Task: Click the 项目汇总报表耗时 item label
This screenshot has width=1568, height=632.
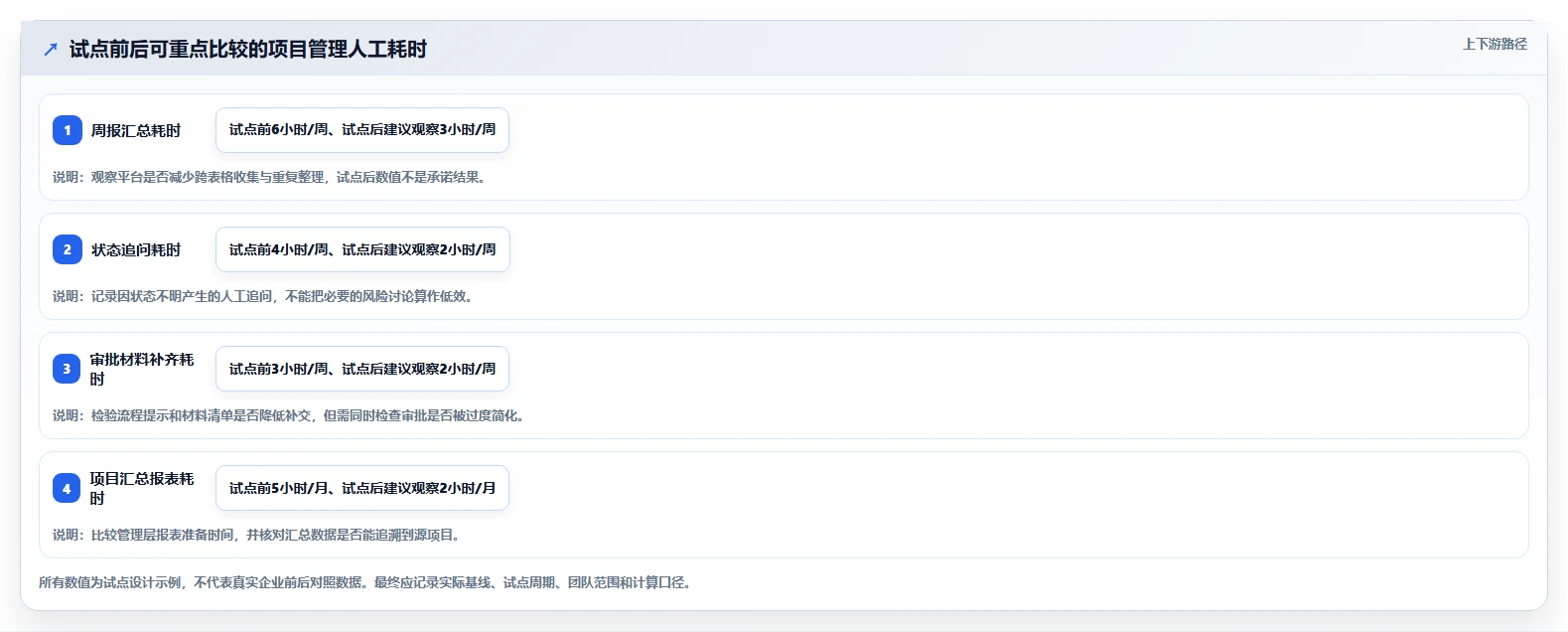Action: [142, 488]
